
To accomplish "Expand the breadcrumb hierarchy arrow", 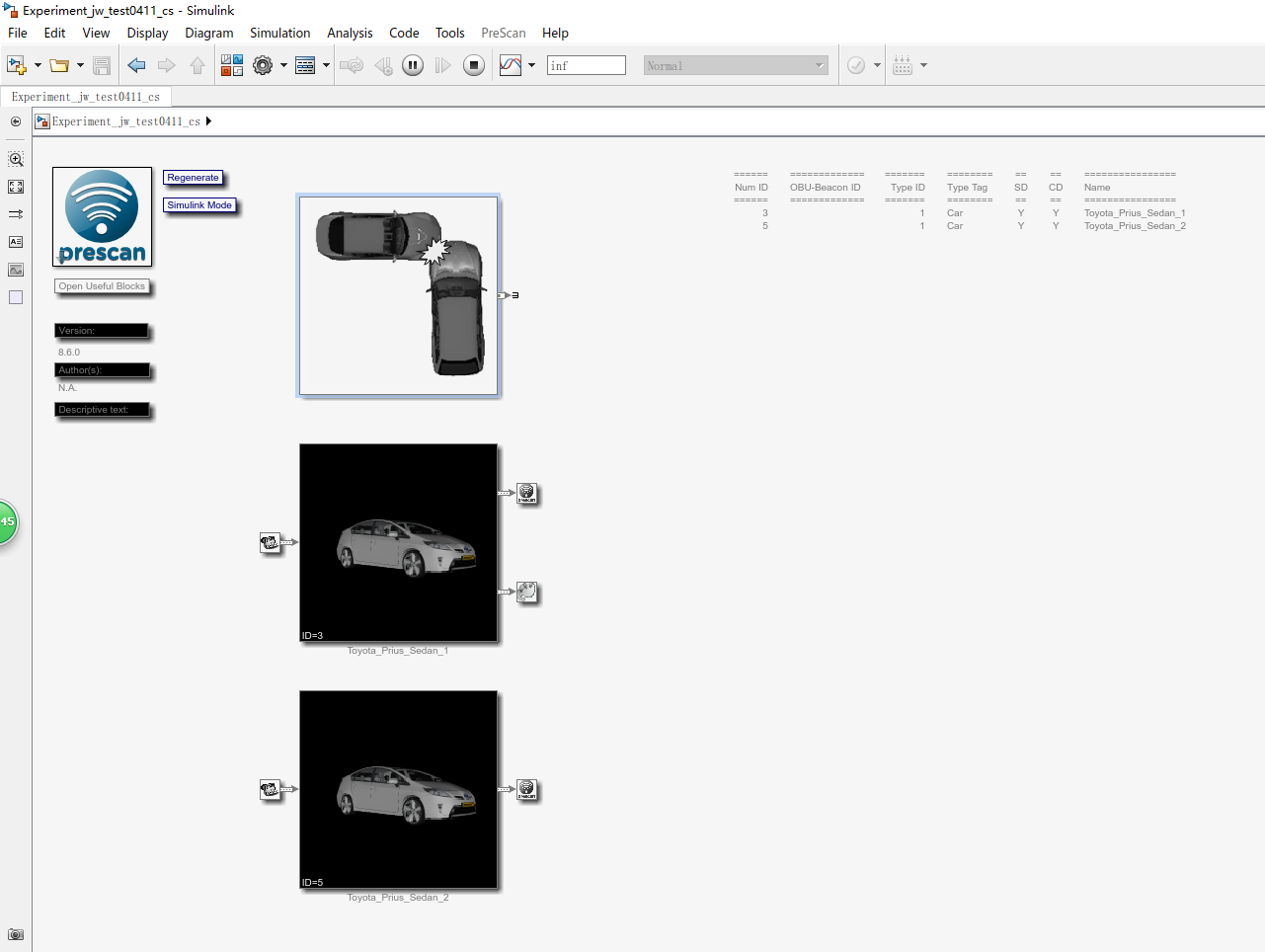I will click(208, 121).
